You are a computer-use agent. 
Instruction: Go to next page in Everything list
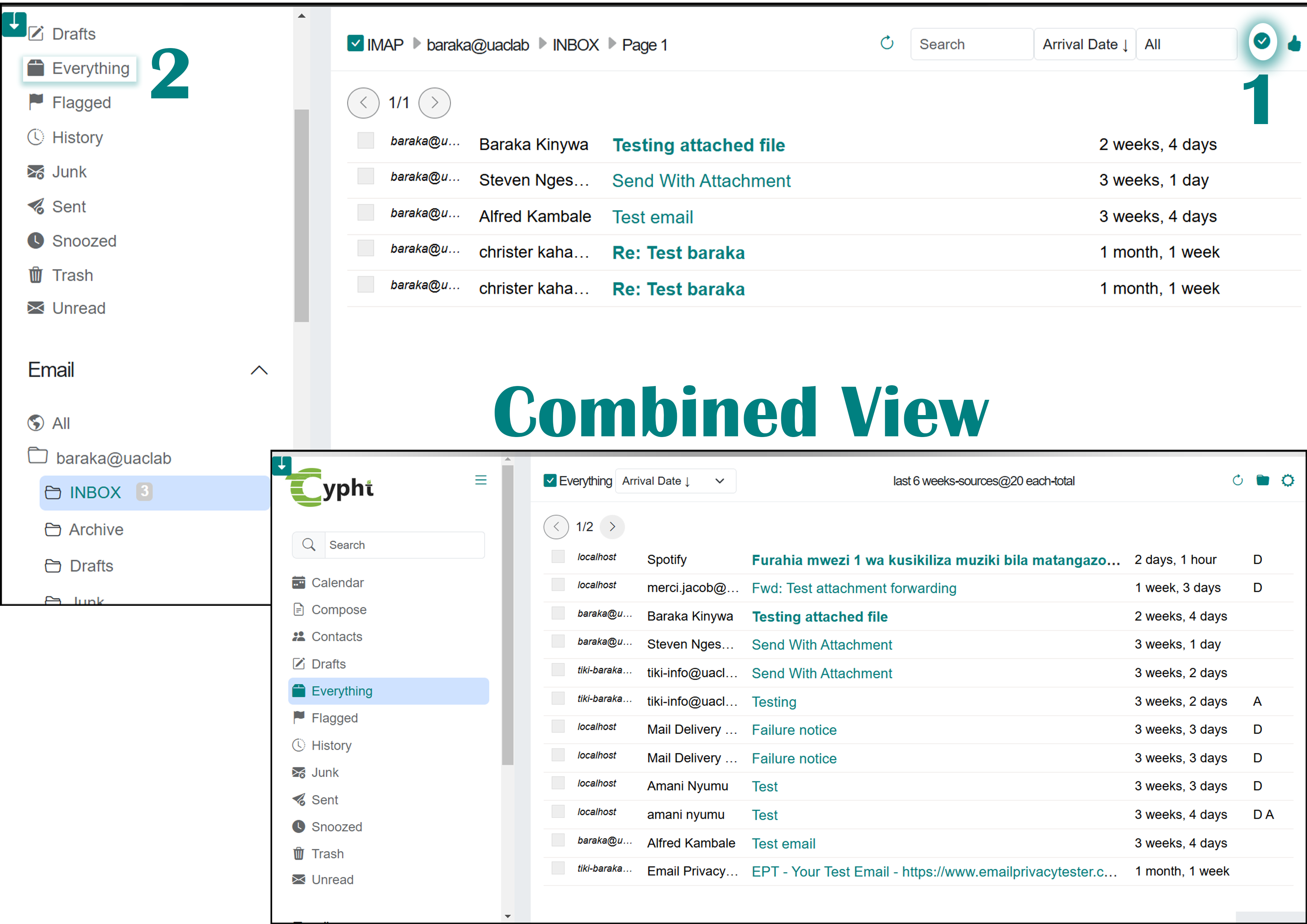tap(612, 526)
